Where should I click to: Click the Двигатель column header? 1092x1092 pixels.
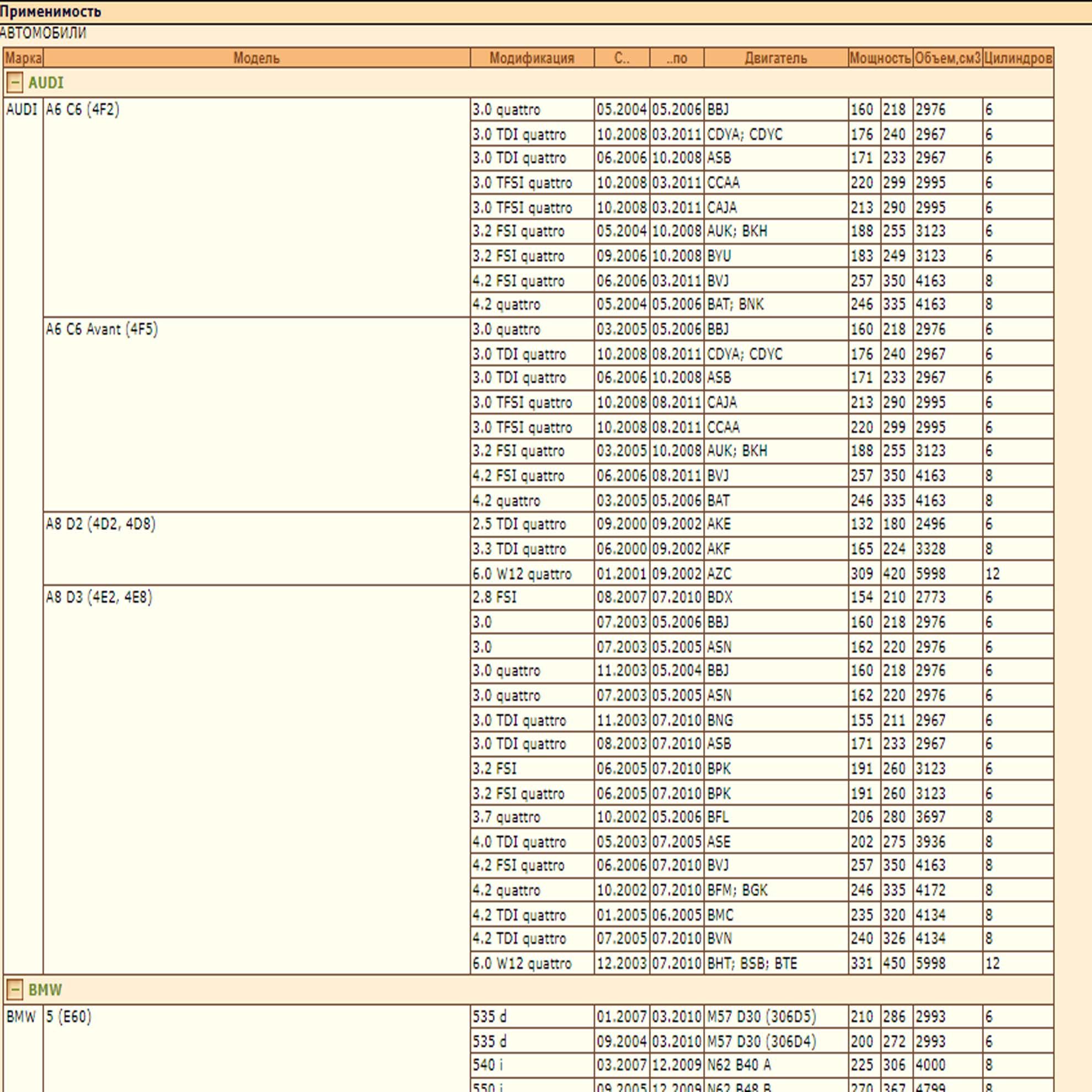pos(775,58)
